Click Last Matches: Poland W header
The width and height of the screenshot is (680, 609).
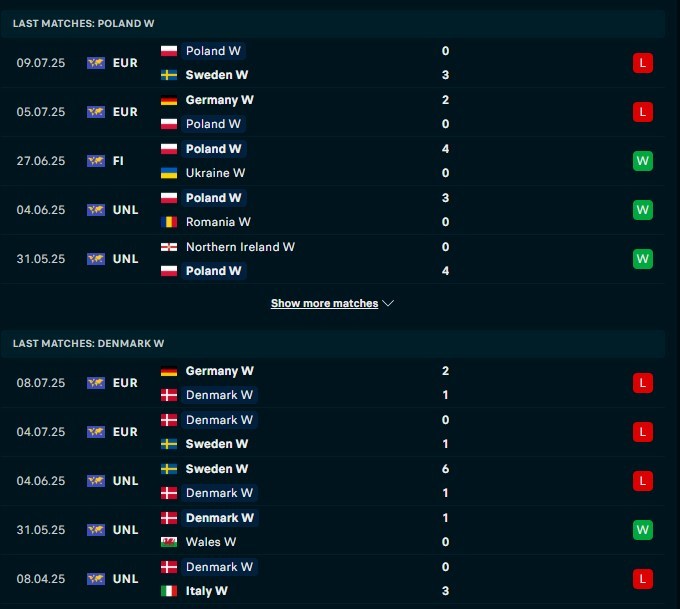click(x=84, y=23)
